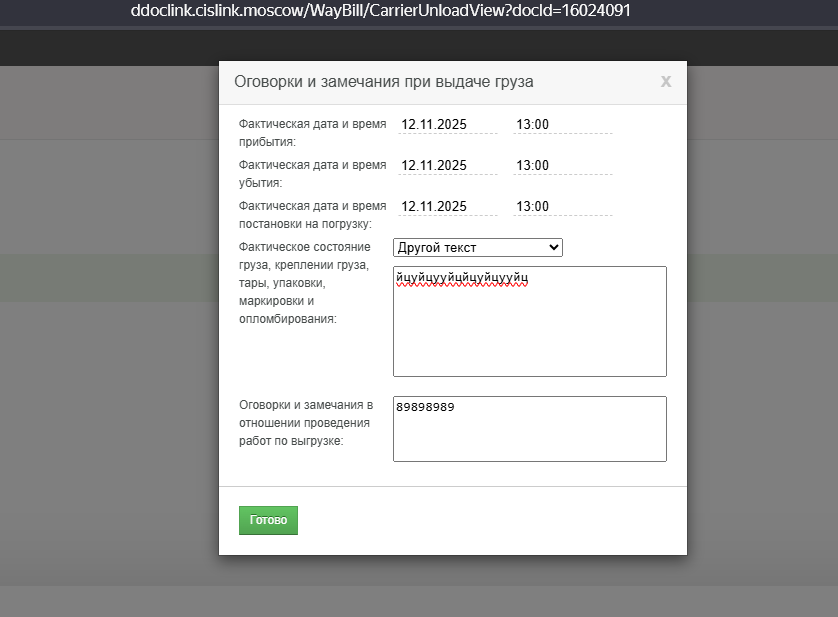Click the misspelled text йцуйцууйцйцуйцууйц

click(x=462, y=278)
